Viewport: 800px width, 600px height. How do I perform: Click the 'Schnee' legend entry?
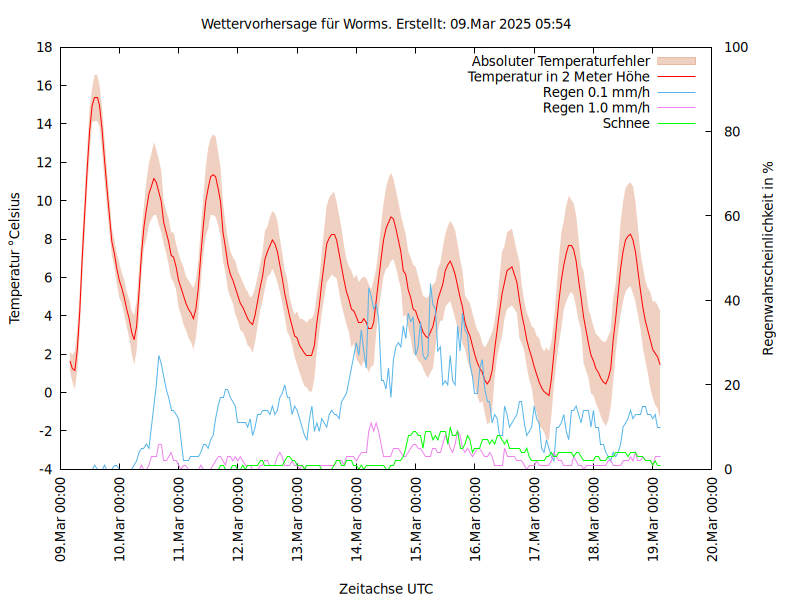[x=626, y=123]
